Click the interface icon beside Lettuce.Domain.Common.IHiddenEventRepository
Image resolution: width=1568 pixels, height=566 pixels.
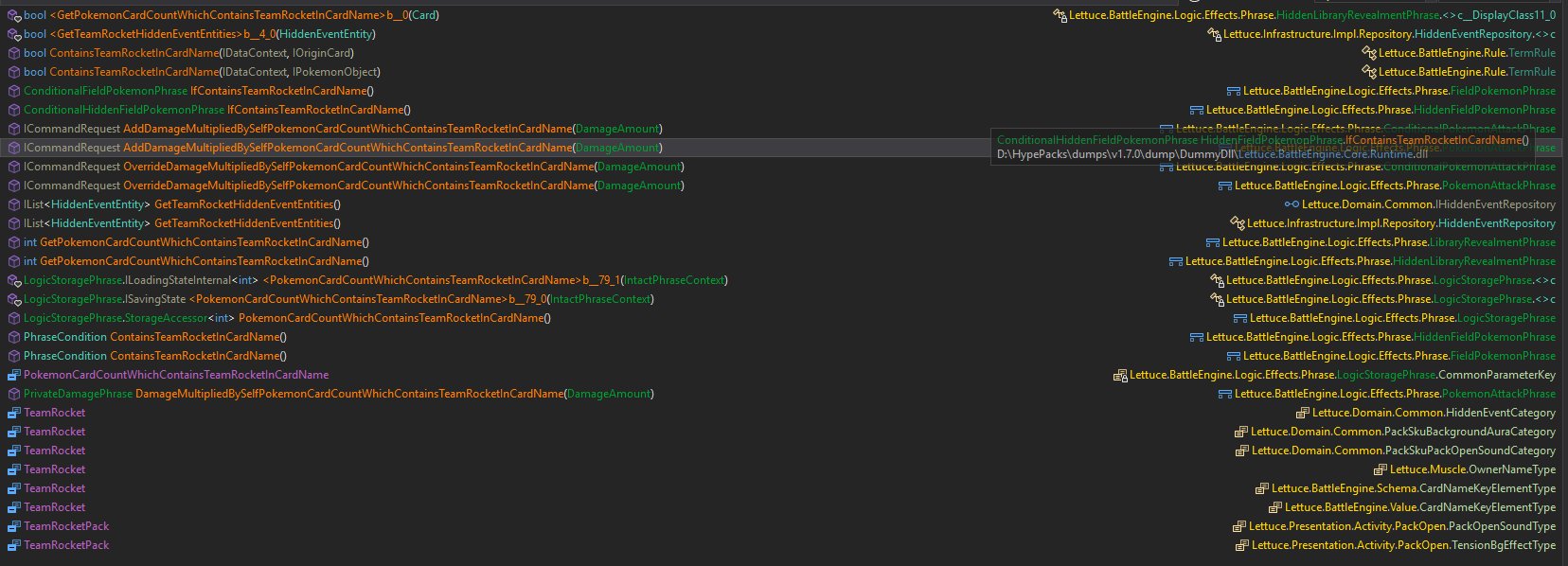1292,204
